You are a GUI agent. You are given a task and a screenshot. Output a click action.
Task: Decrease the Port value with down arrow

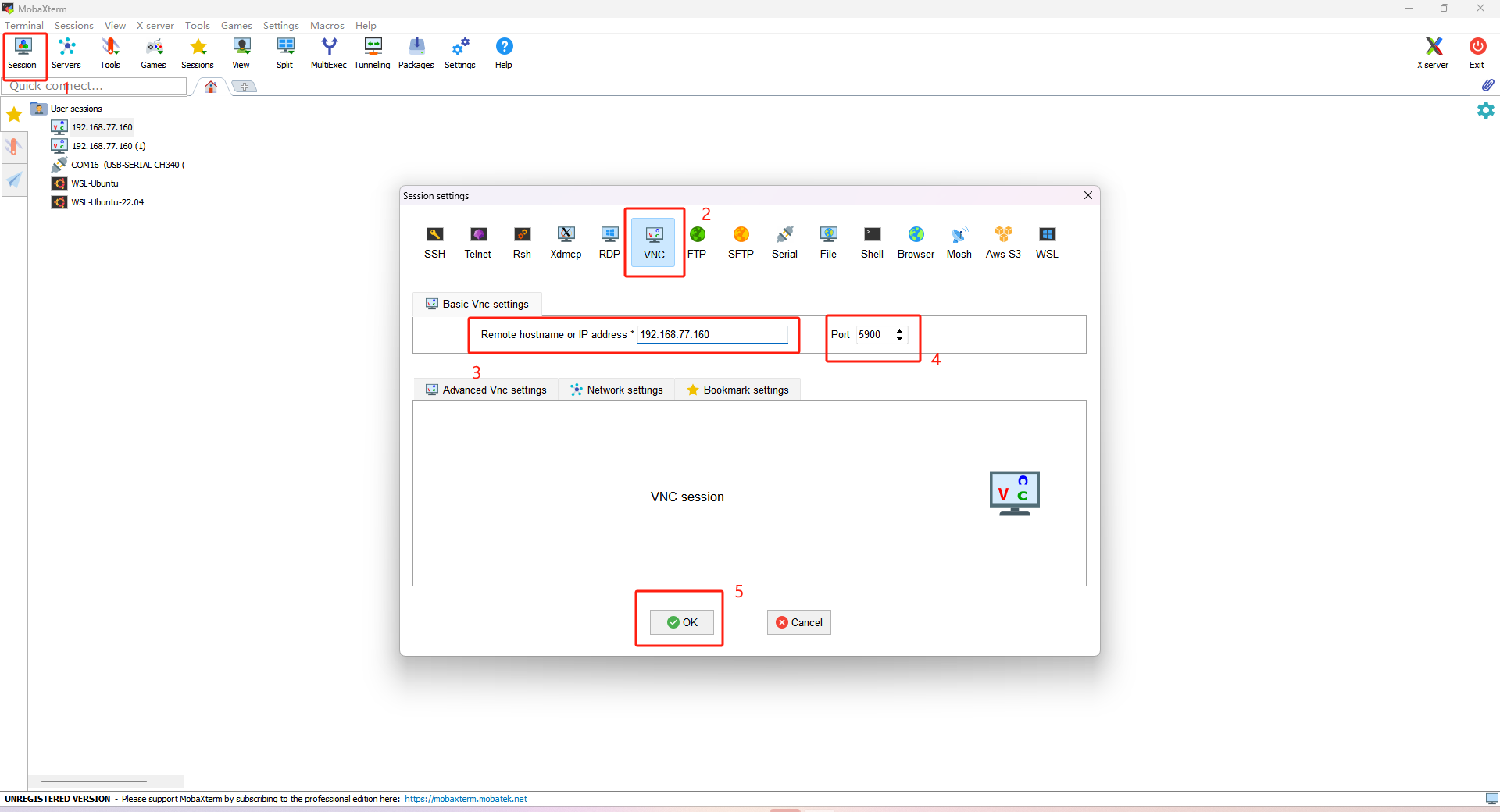coord(900,339)
